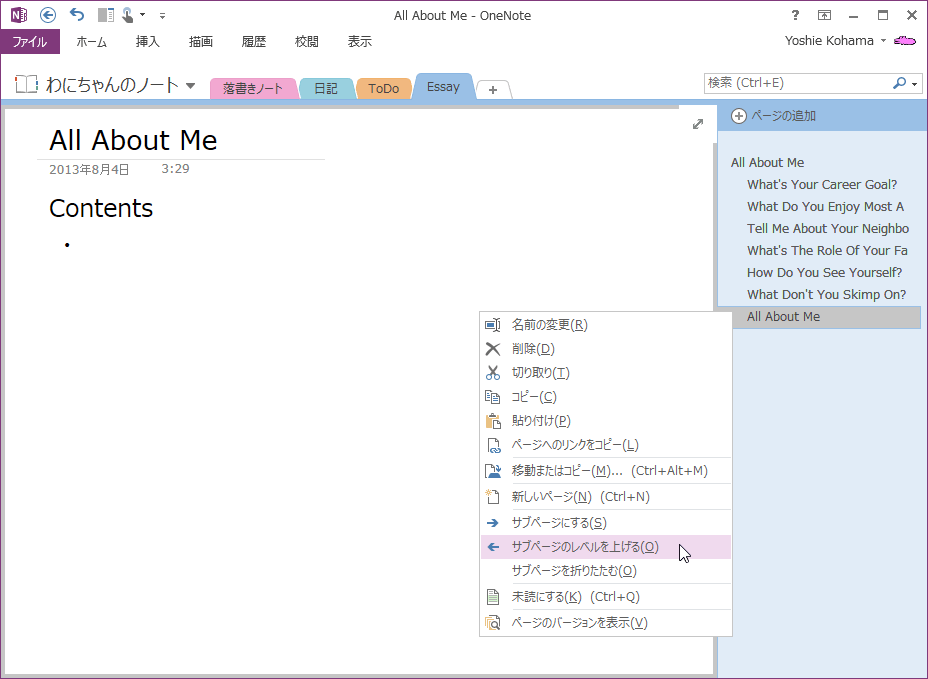Open the Help question mark icon
The height and width of the screenshot is (679, 928).
[795, 15]
